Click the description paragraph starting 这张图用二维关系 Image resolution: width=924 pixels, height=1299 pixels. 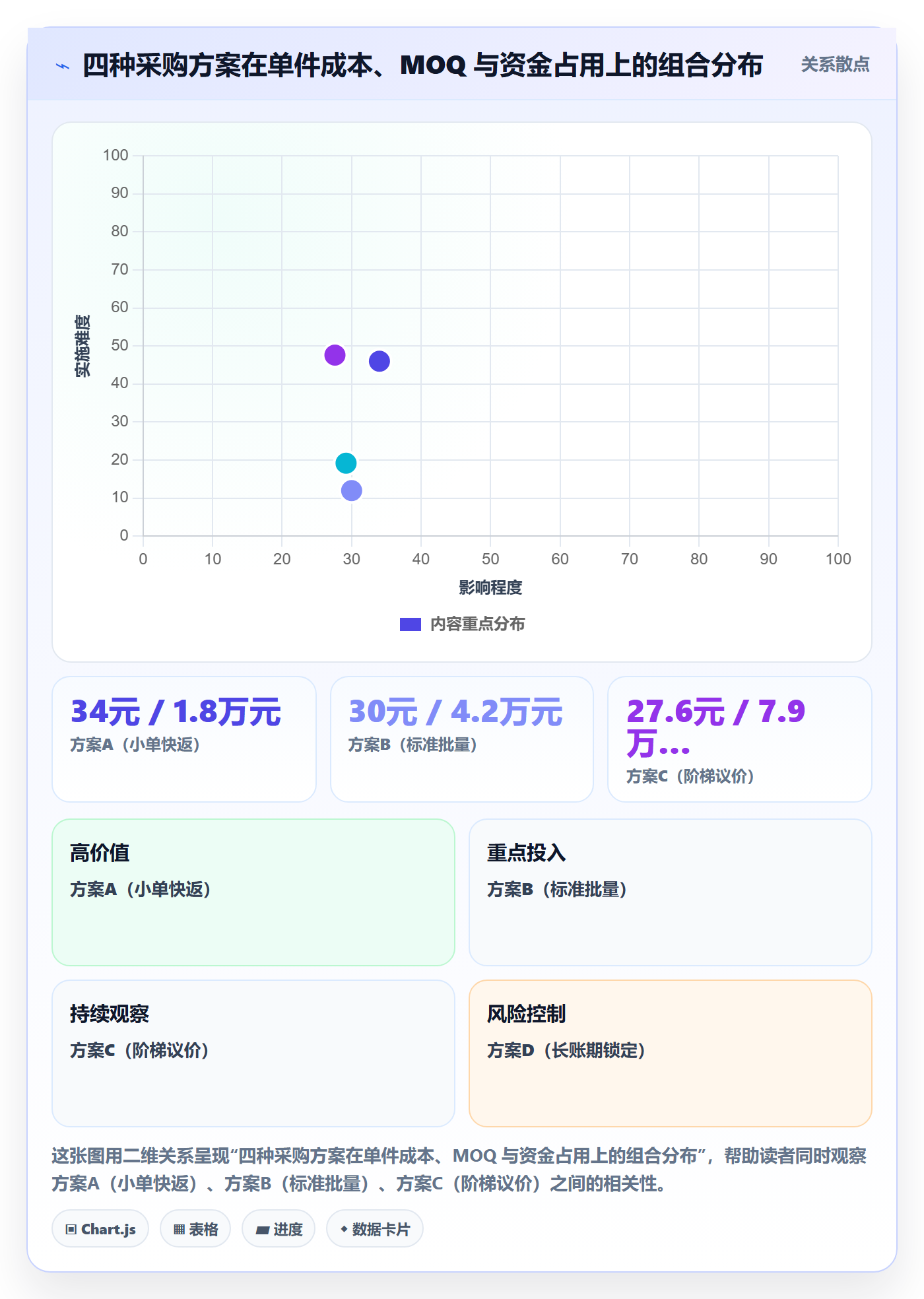pos(459,1170)
